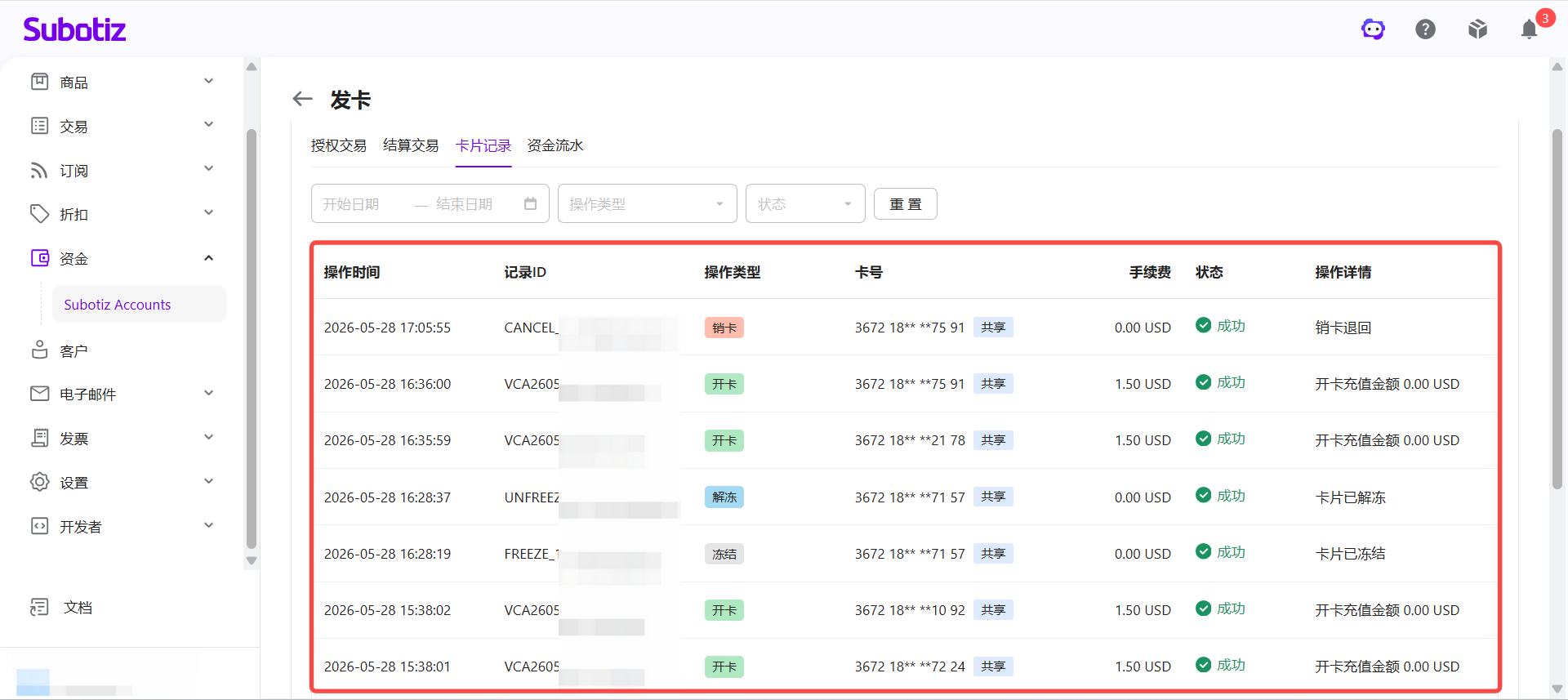
Task: Open Subotiz Accounts in sidebar
Action: [140, 304]
